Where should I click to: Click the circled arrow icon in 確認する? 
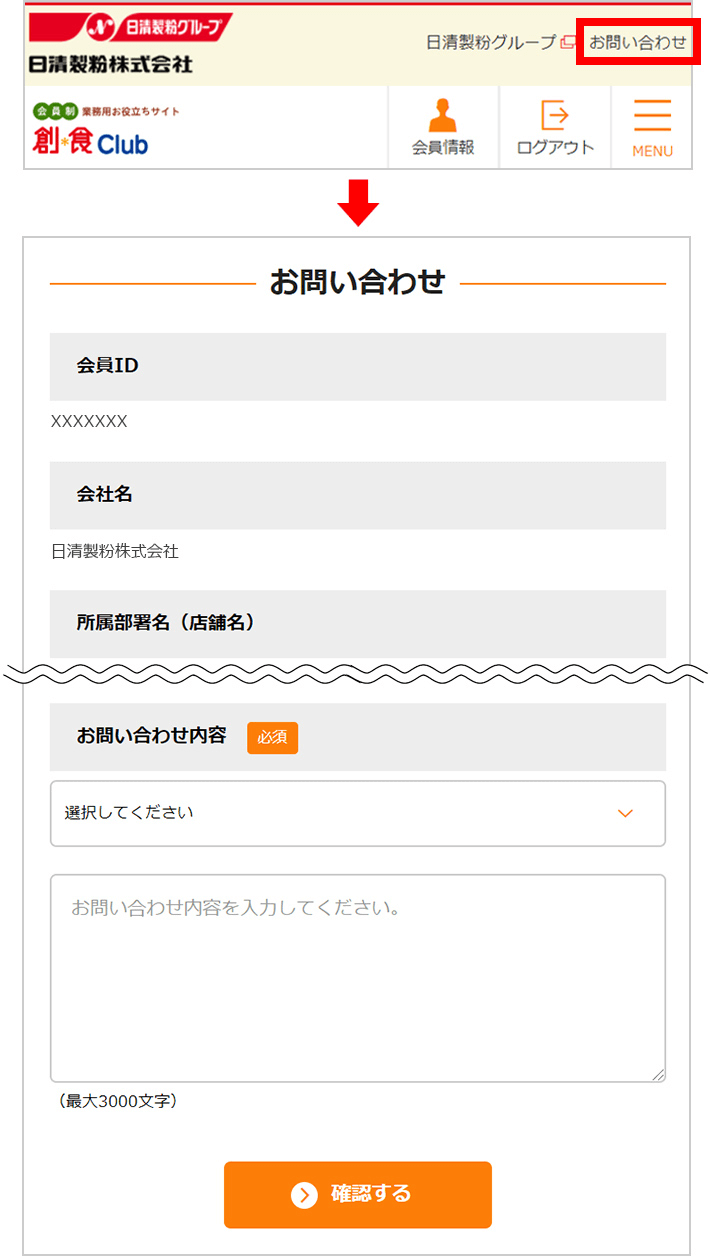coord(304,1194)
